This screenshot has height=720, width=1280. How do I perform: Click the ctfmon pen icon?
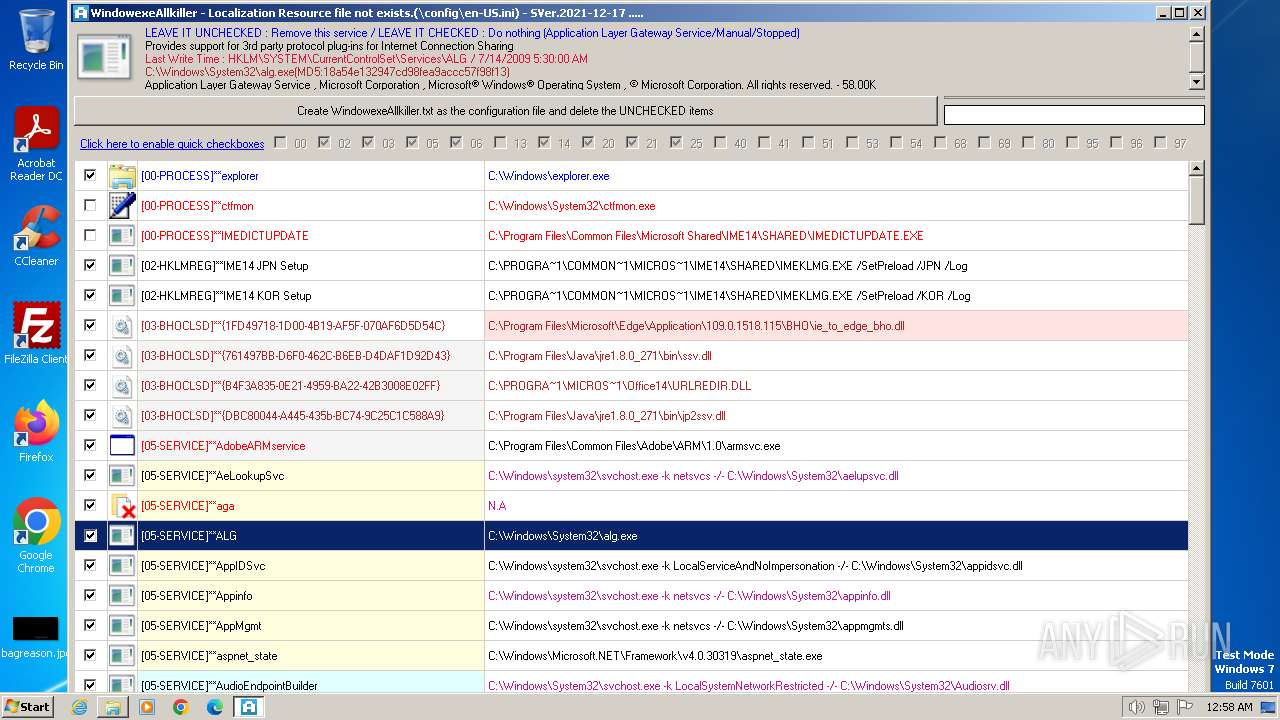coord(122,206)
